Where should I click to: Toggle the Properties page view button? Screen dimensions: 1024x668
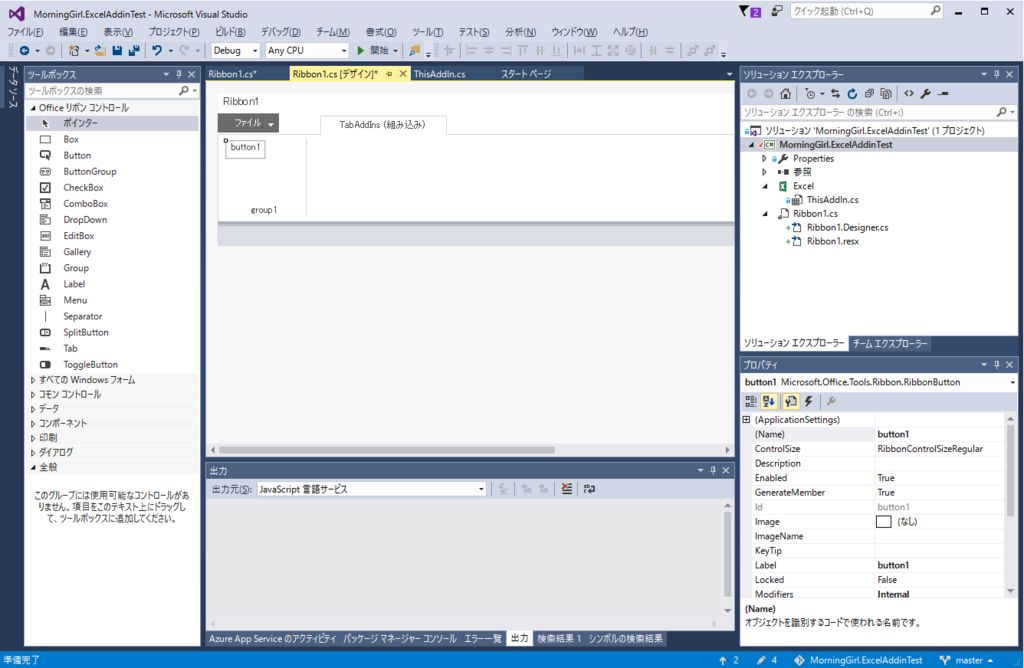[791, 402]
